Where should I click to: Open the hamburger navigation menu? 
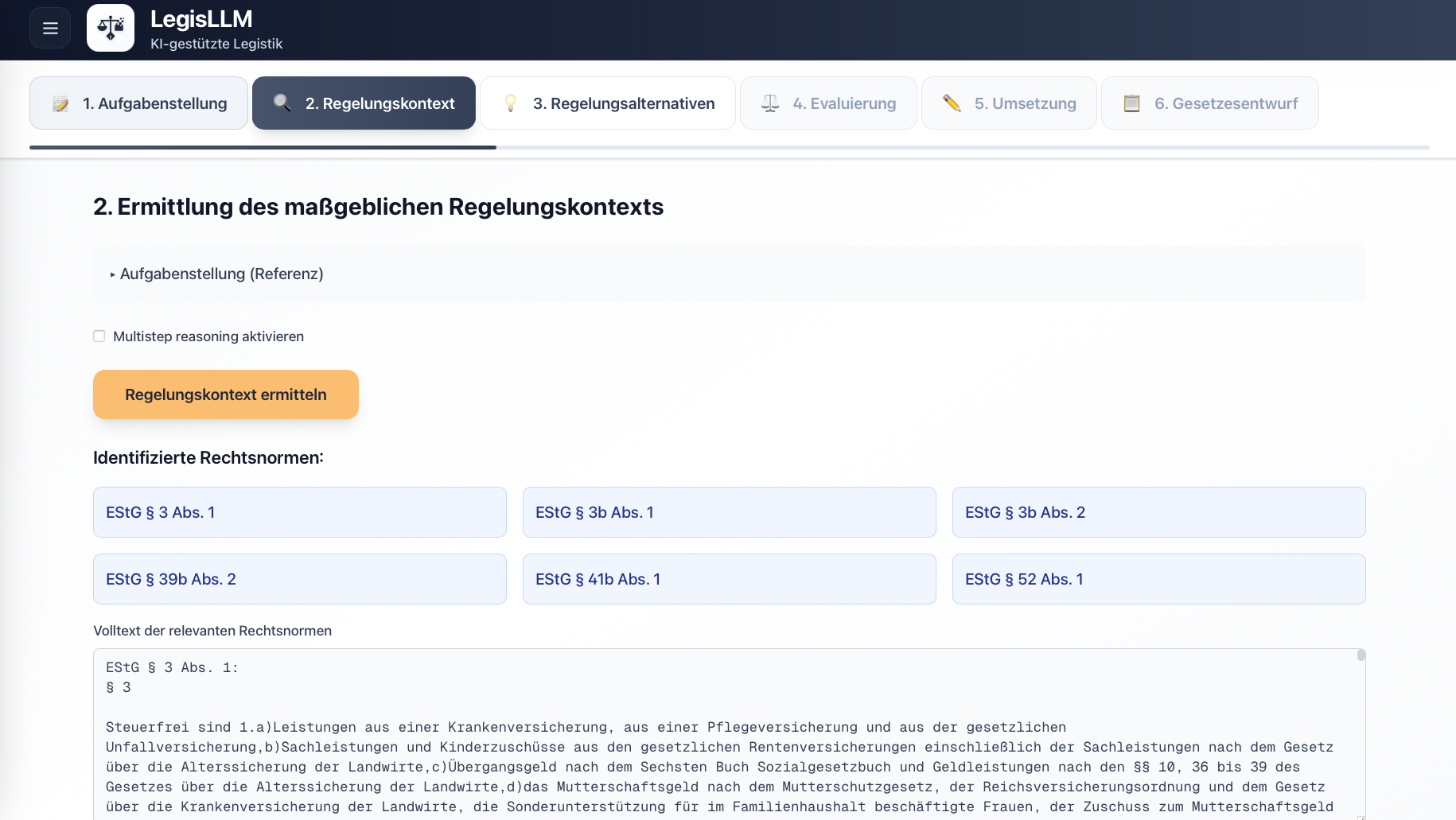[49, 27]
